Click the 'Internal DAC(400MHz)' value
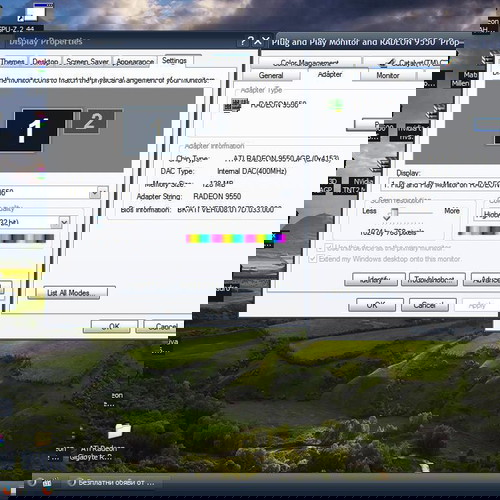 click(x=252, y=171)
